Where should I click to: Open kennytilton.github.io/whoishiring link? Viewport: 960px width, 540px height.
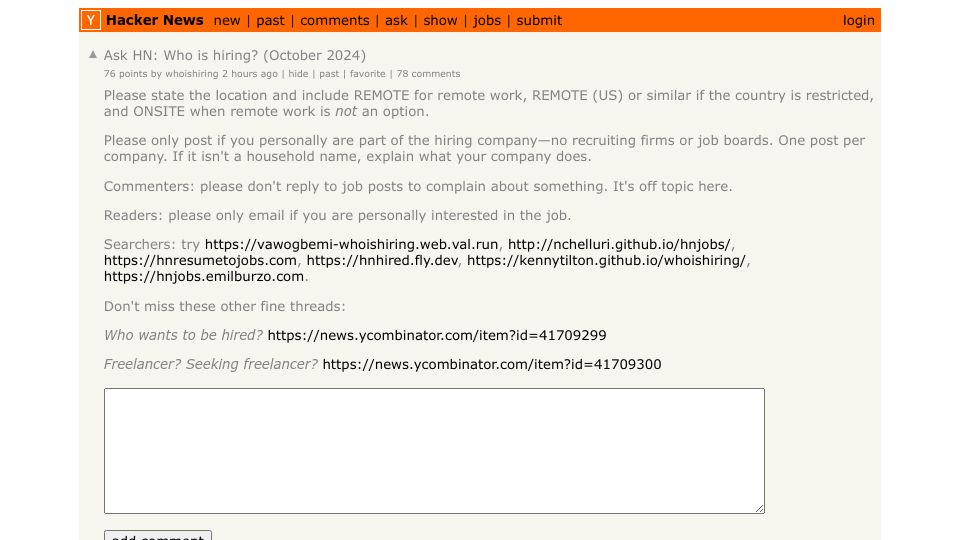606,260
